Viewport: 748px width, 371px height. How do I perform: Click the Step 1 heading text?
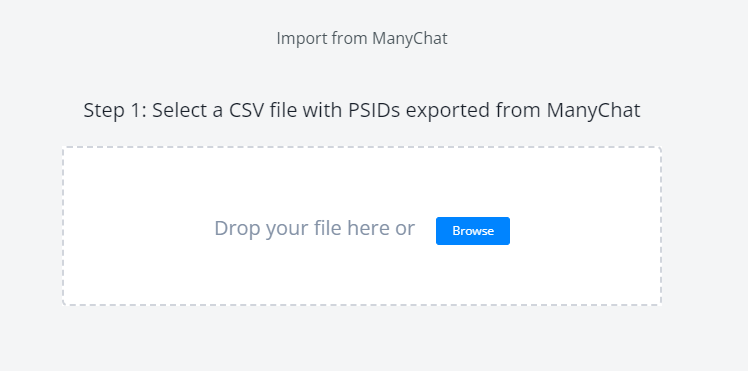click(x=362, y=110)
